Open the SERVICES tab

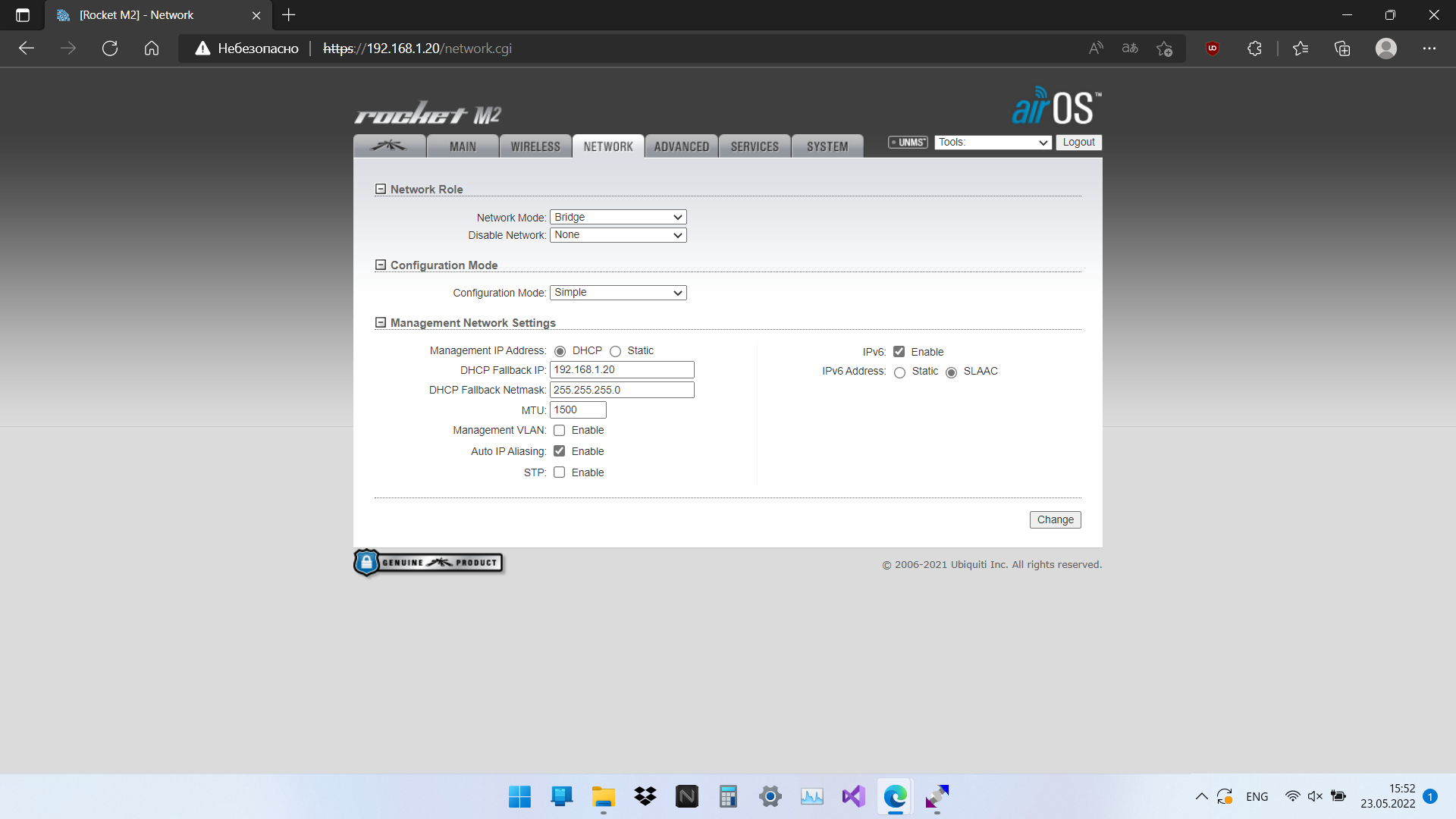pyautogui.click(x=755, y=146)
